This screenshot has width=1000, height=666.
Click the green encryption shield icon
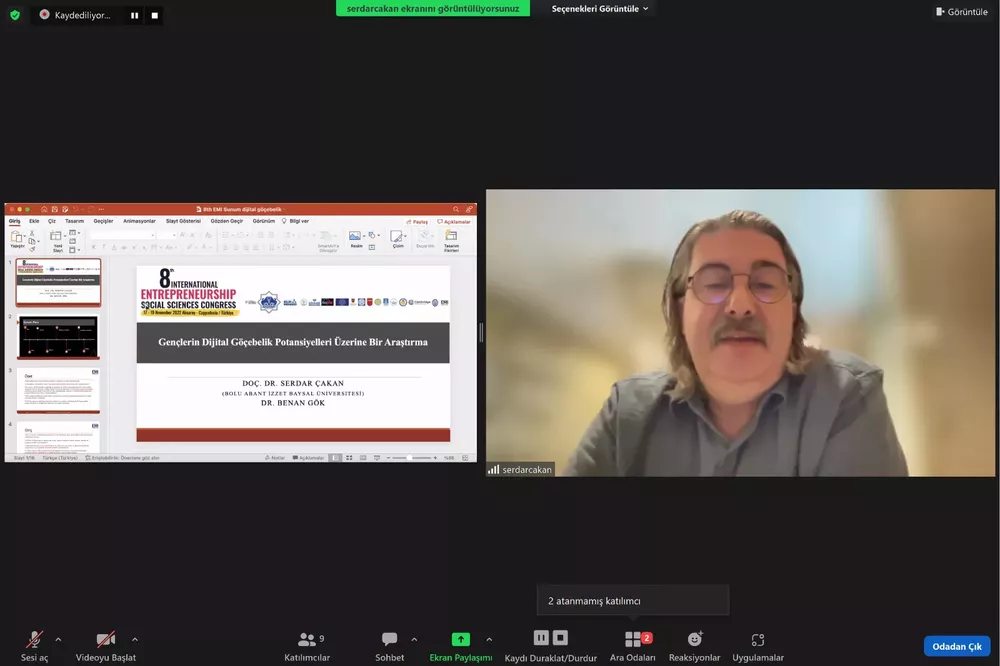pos(15,15)
